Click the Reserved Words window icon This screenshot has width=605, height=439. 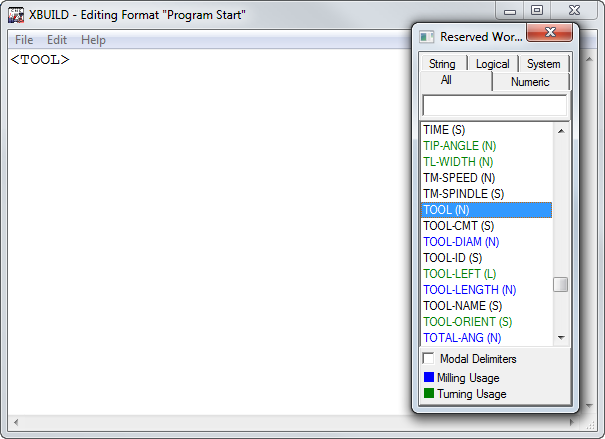pyautogui.click(x=426, y=37)
